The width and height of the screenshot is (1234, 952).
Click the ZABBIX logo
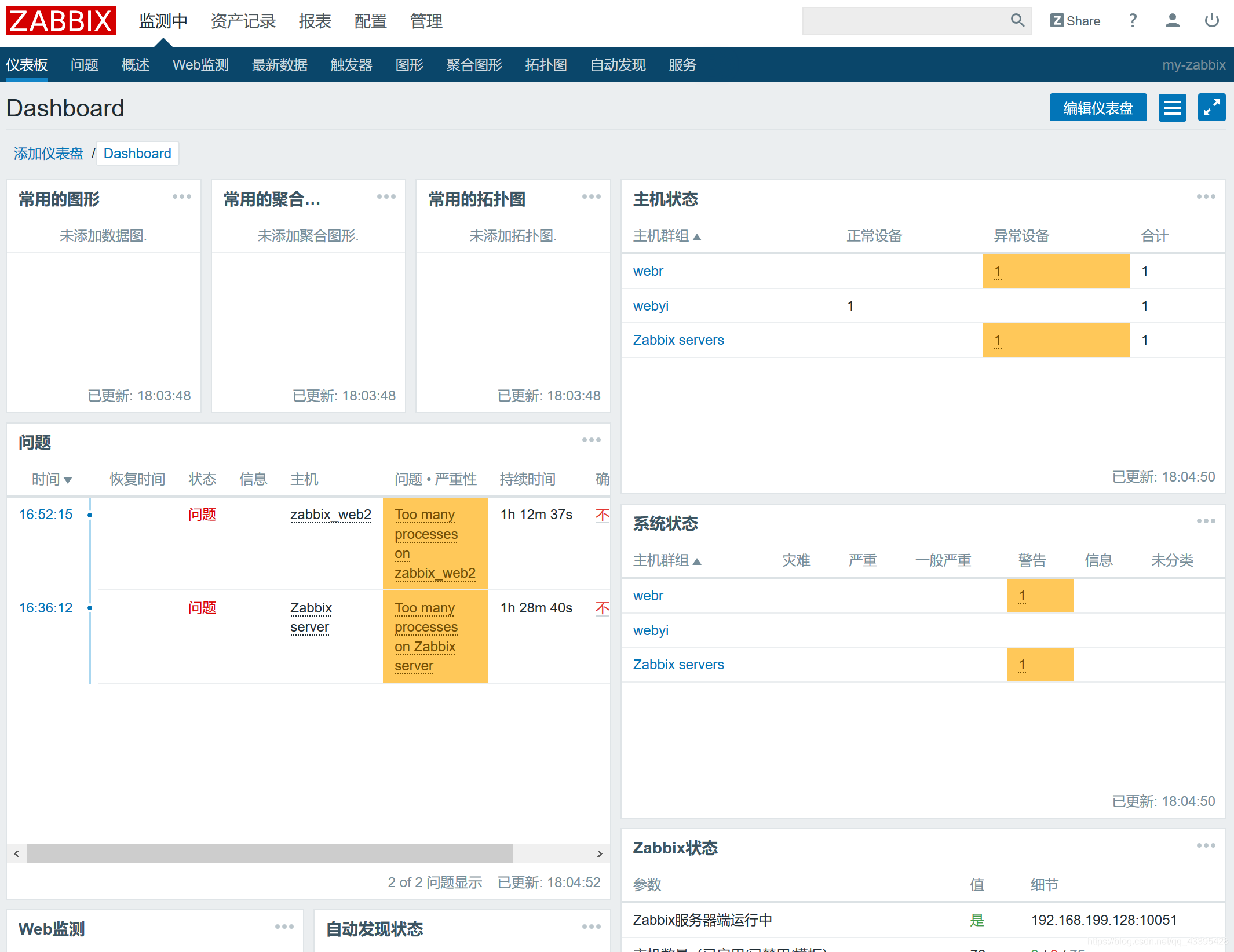point(61,21)
